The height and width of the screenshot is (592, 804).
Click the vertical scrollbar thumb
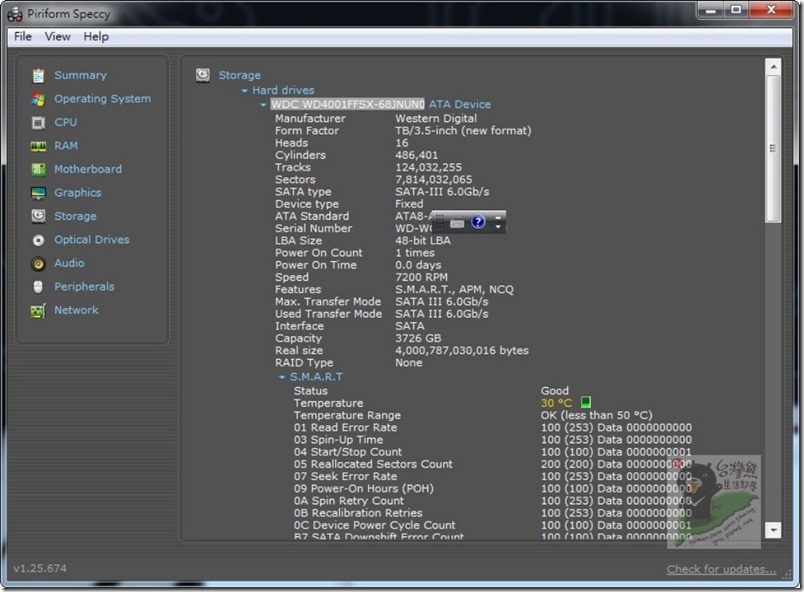tap(773, 149)
